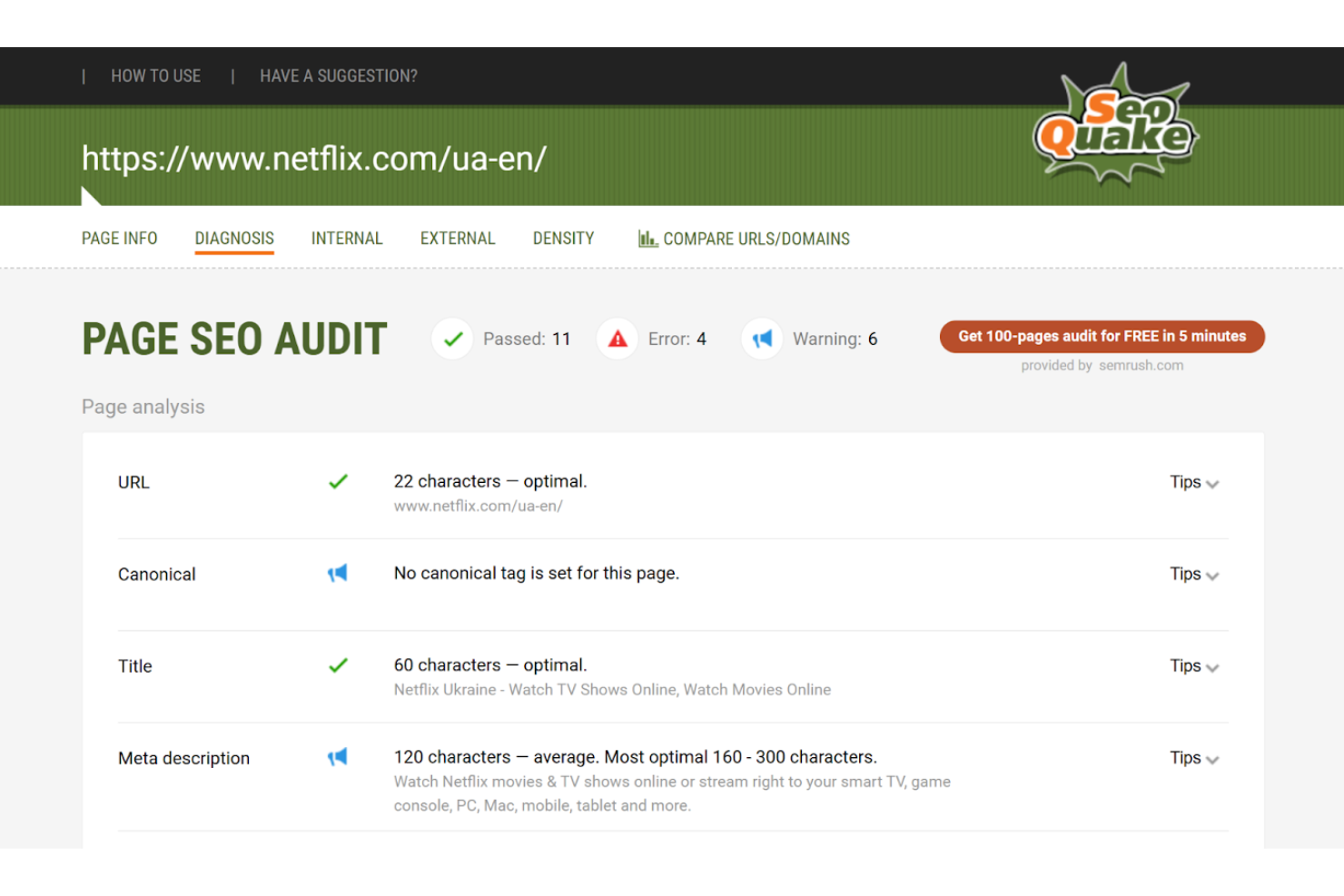Click the Error: 4 counter text
1344x896 pixels.
[677, 339]
